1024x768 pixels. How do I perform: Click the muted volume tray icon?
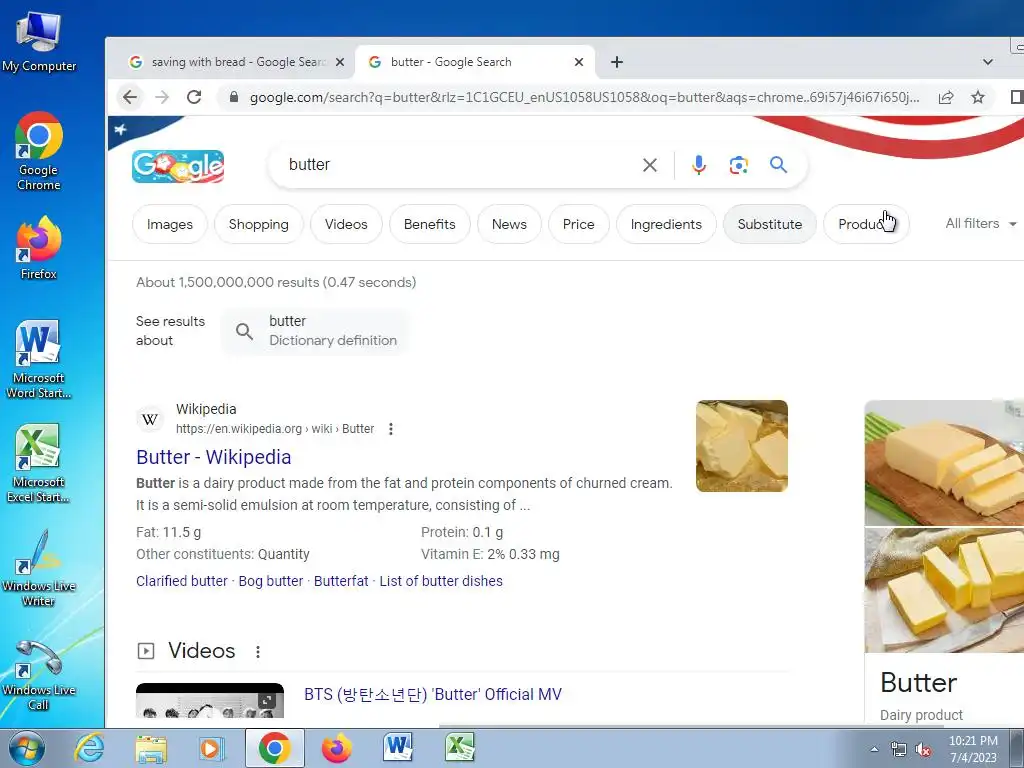923,750
